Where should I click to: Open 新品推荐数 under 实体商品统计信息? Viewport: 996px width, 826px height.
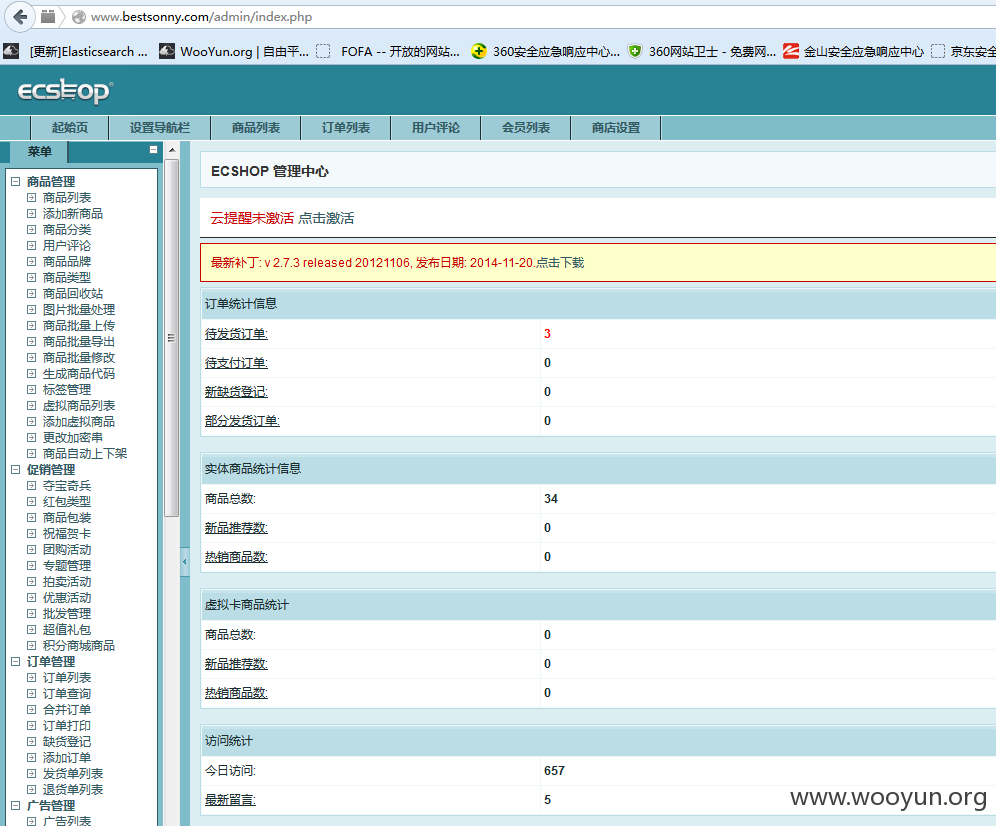click(236, 528)
